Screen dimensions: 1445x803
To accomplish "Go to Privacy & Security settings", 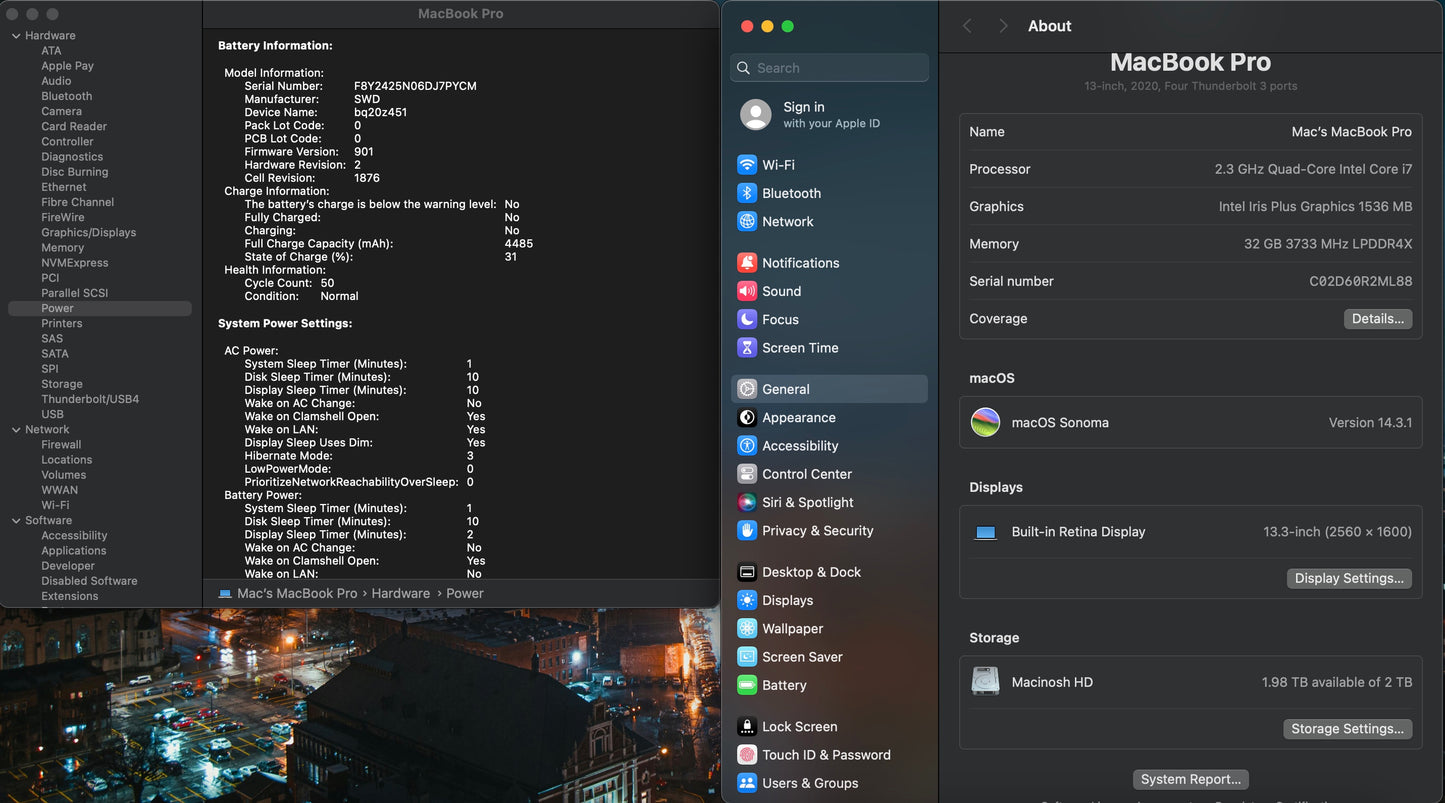I will click(817, 531).
